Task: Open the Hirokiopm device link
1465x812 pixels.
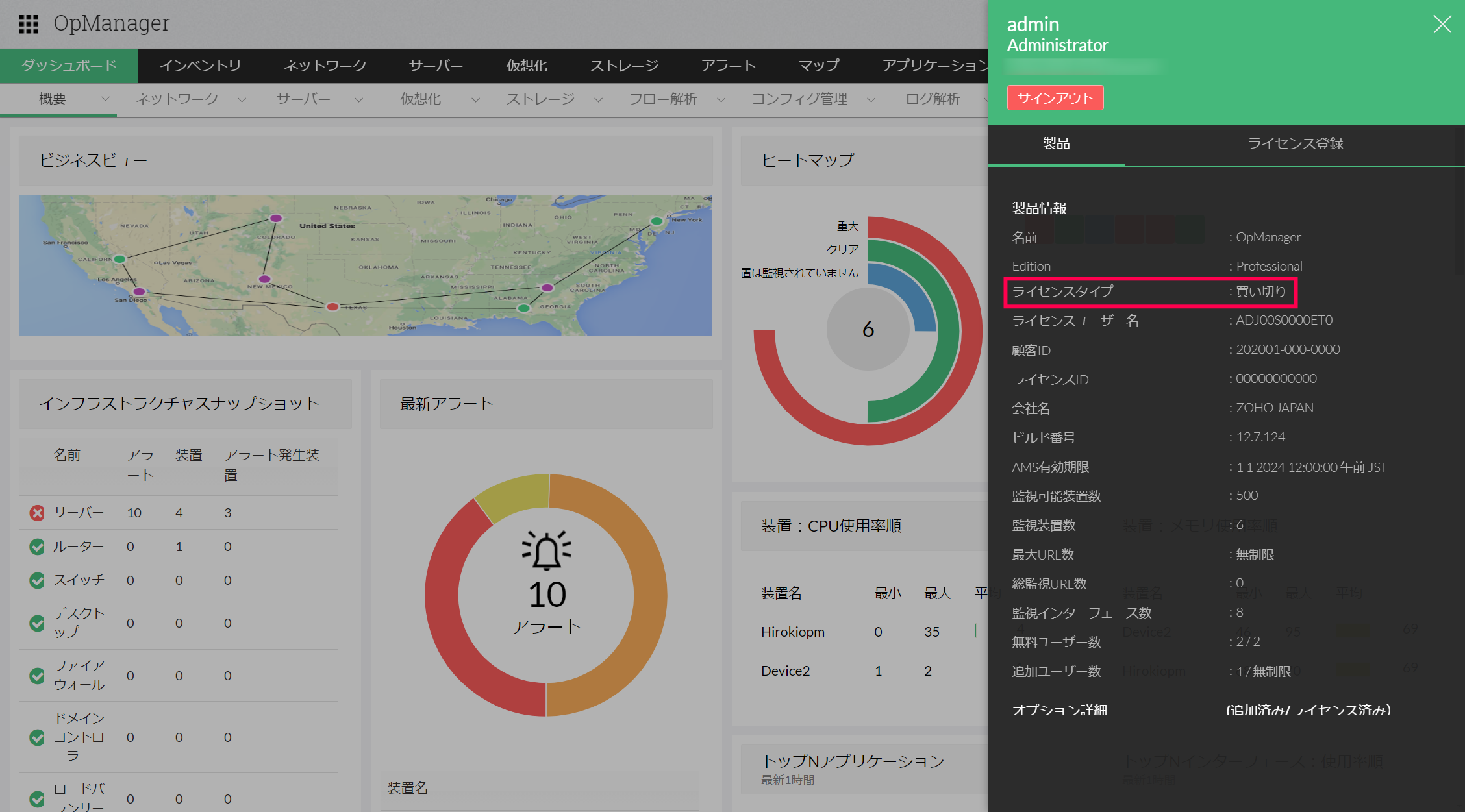Action: pyautogui.click(x=792, y=632)
